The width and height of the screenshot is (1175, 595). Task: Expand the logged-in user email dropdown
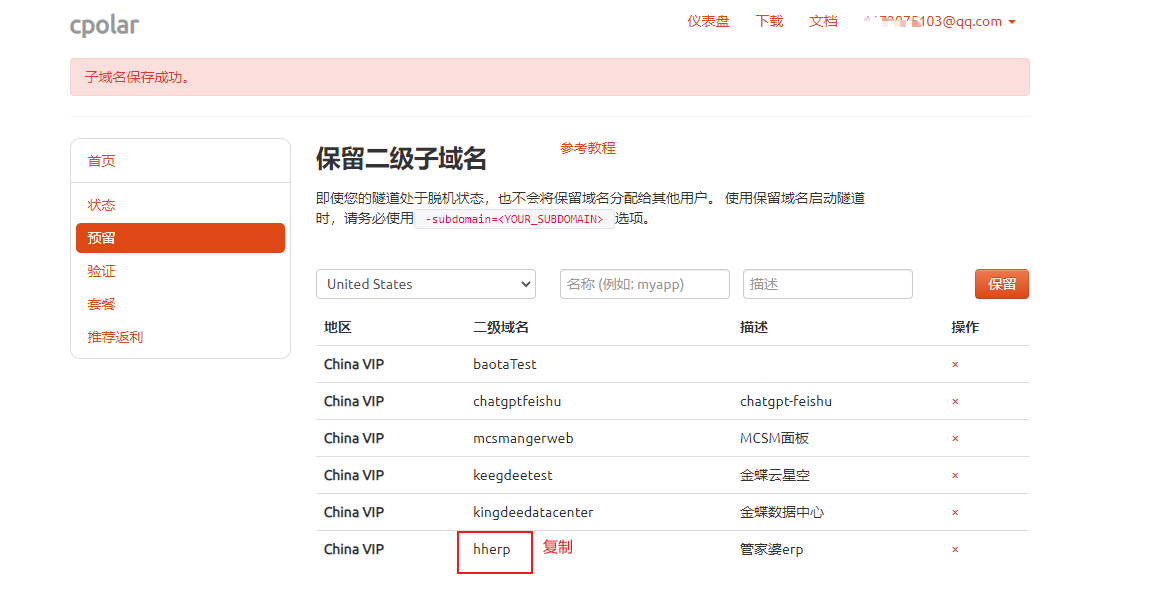[940, 21]
